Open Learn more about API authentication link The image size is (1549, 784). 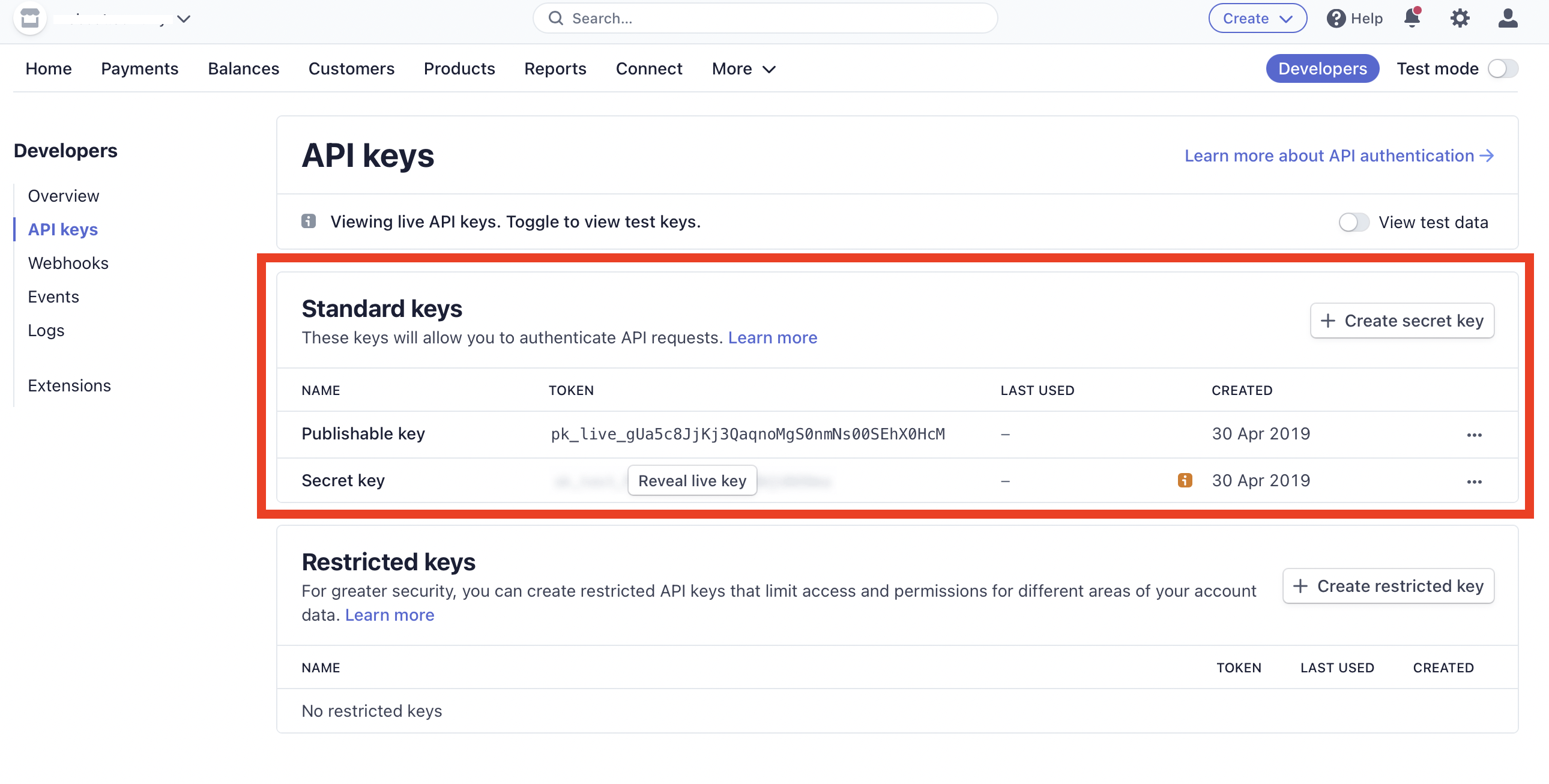coord(1338,155)
